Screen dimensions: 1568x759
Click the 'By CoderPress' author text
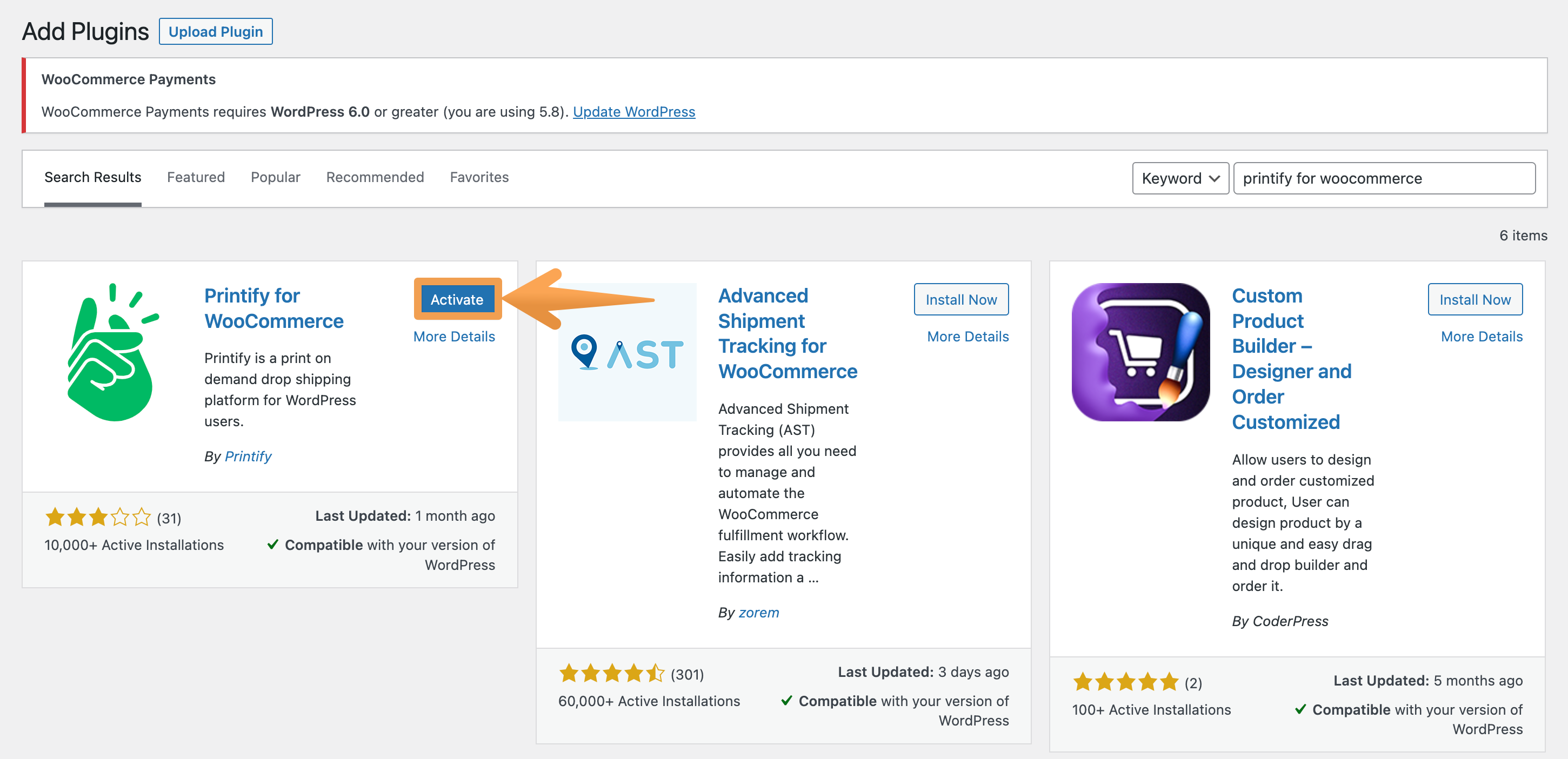point(1280,621)
